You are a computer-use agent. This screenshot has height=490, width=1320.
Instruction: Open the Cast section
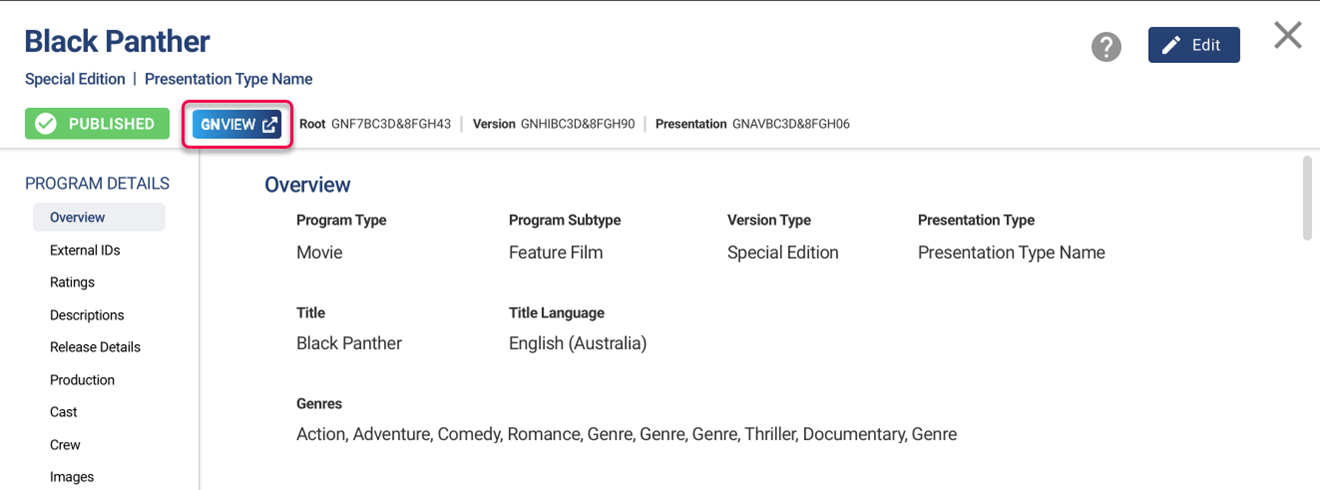click(64, 412)
